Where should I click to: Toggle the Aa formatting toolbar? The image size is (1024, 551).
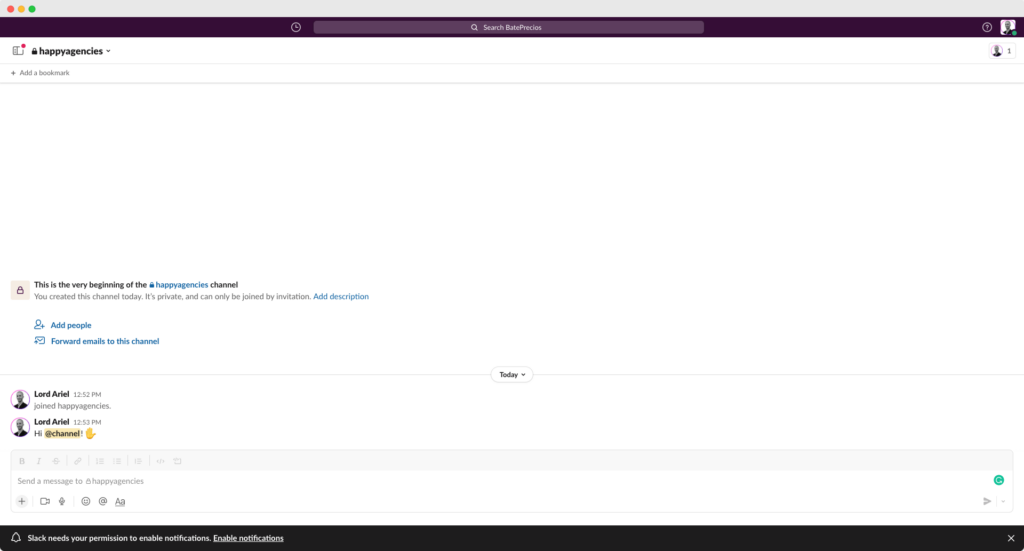coord(120,501)
